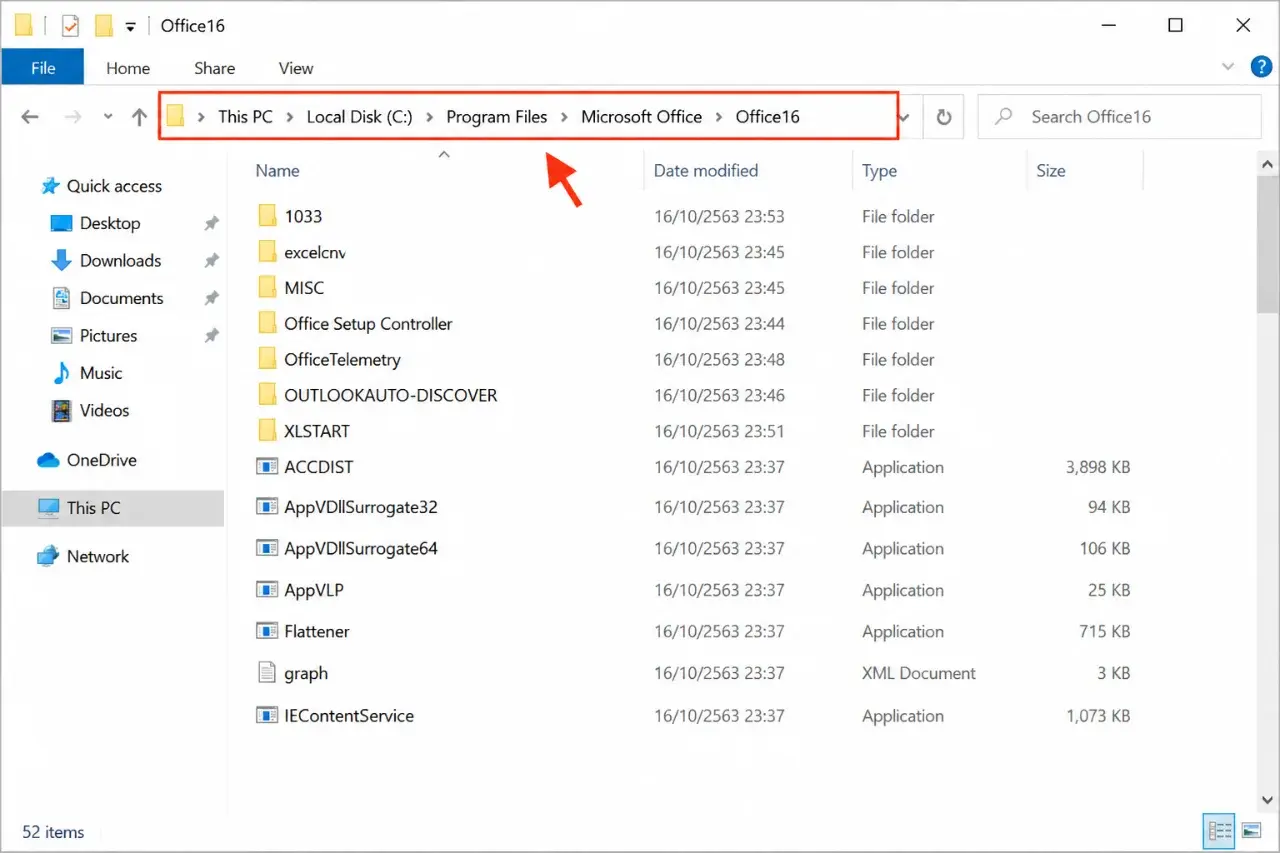Select OneDrive in the navigation pane
Viewport: 1280px width, 853px height.
101,460
